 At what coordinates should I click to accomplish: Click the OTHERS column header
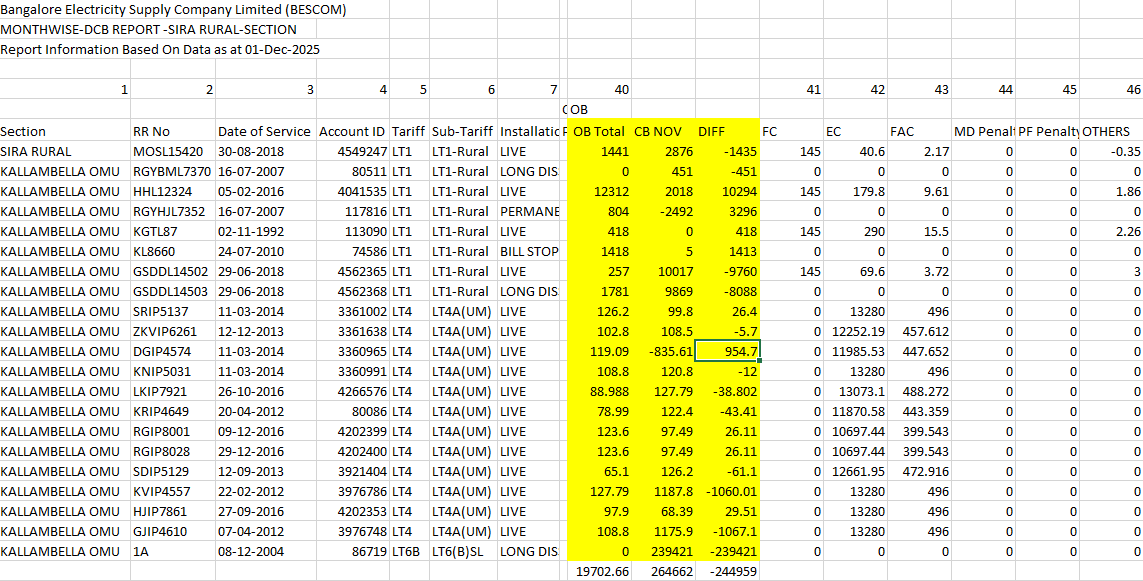1106,131
